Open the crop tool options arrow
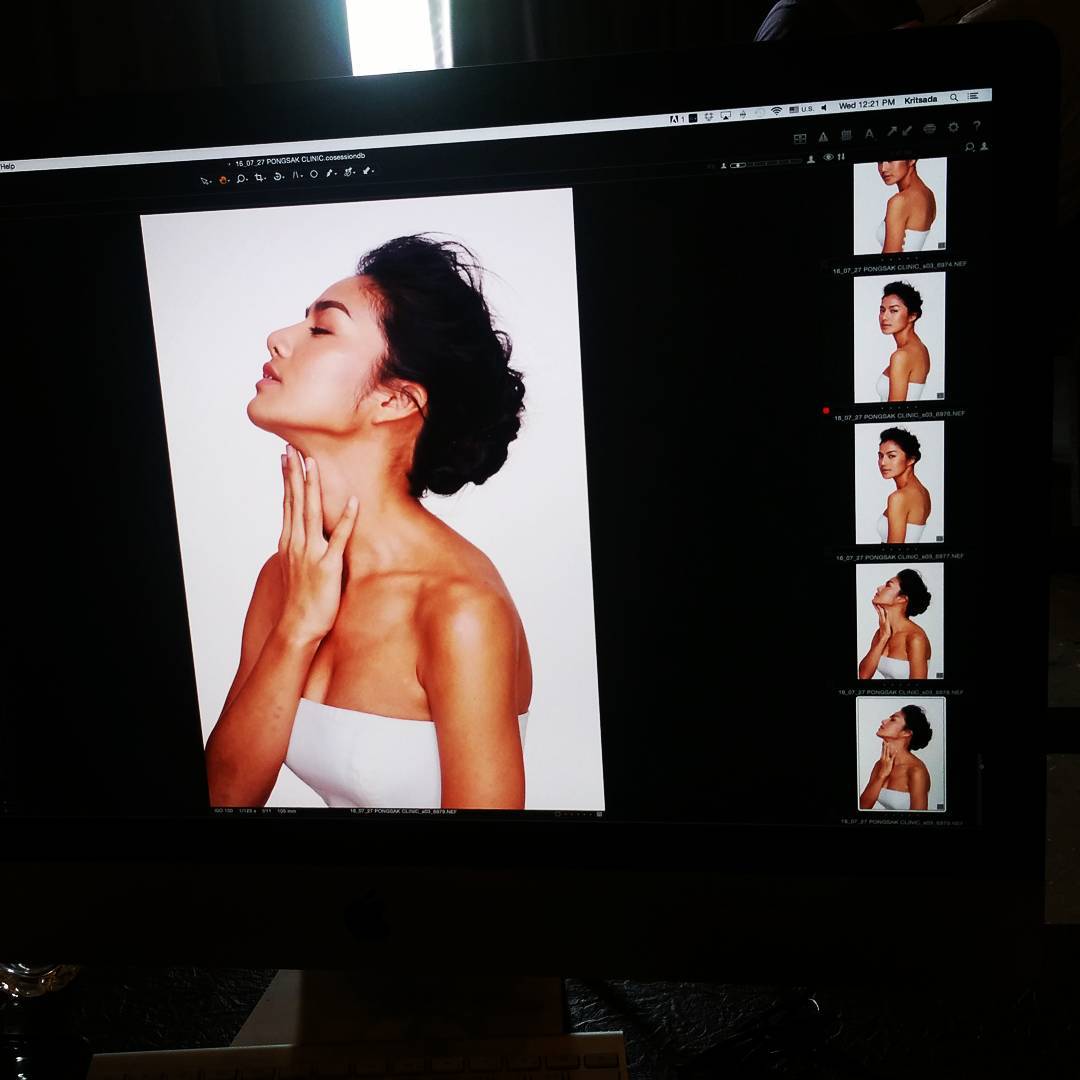The image size is (1080, 1080). coord(265,178)
